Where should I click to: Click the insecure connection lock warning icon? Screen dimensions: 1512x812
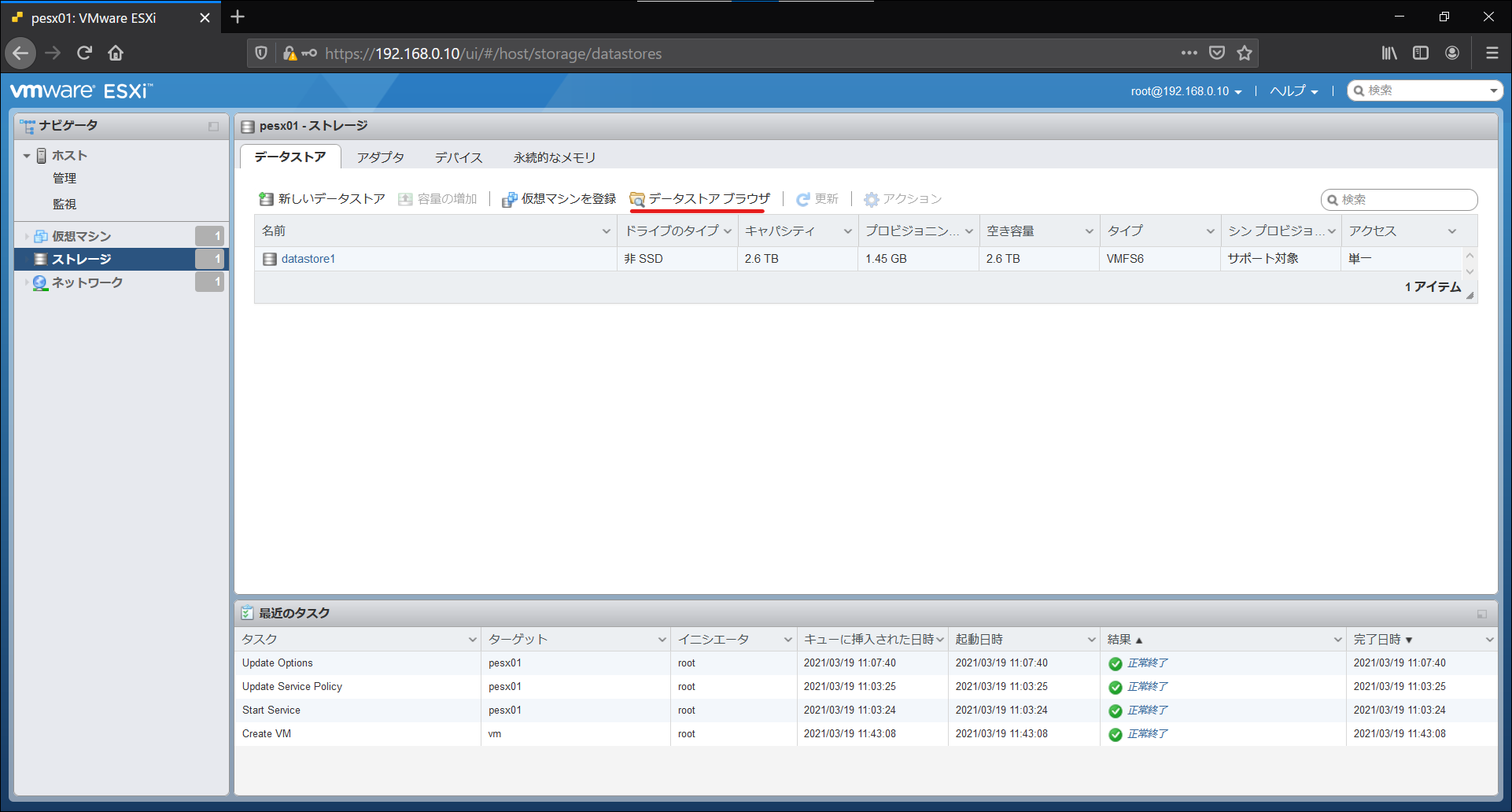coord(289,54)
